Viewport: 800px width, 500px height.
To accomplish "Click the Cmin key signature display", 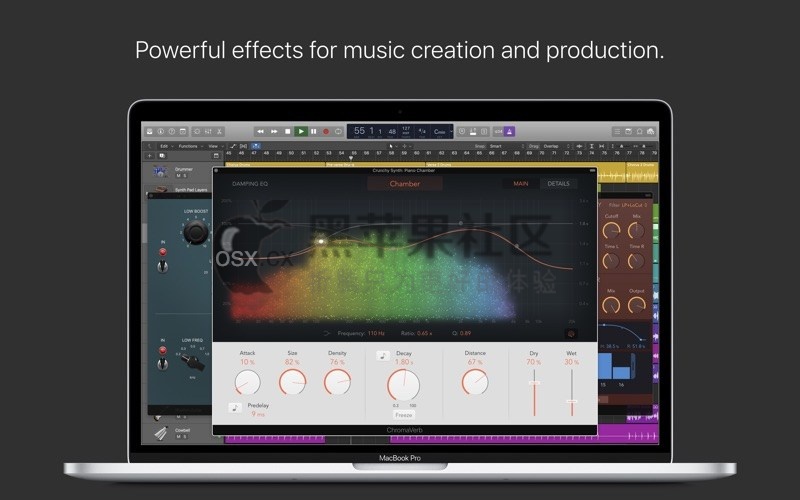I will pos(439,131).
